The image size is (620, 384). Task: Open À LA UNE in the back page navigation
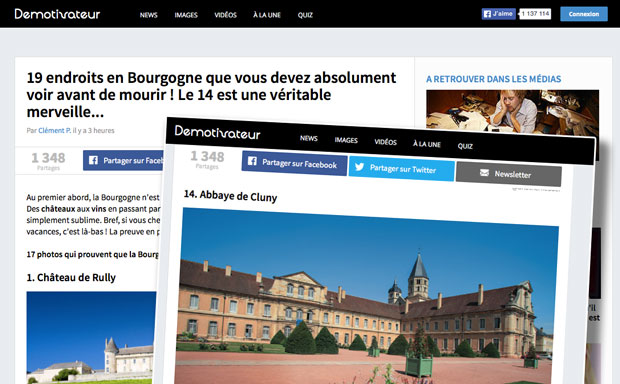(x=267, y=15)
